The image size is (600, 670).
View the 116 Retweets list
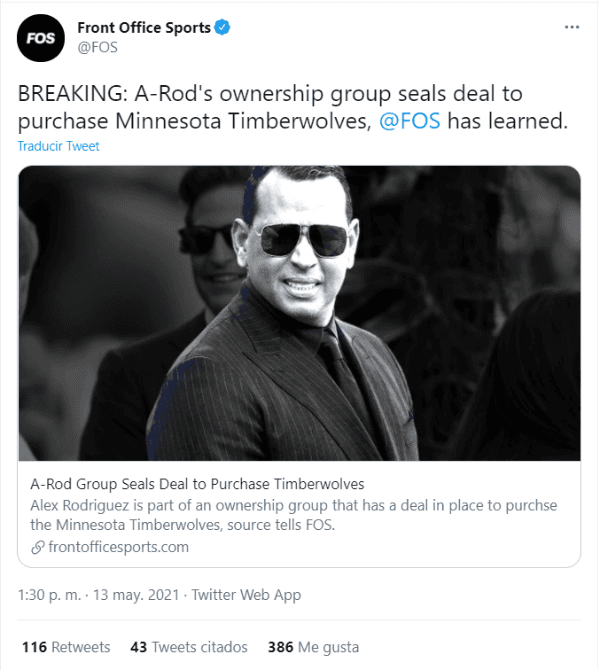coord(66,647)
